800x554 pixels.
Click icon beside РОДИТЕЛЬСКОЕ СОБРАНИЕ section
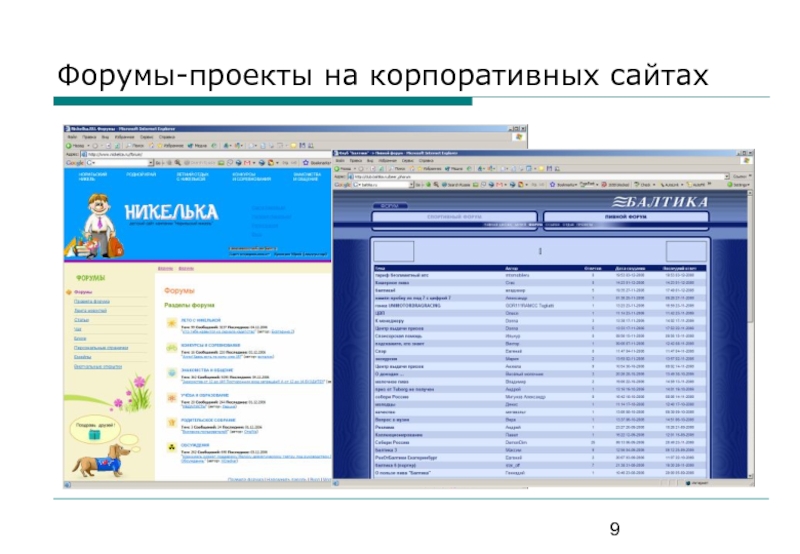tap(171, 422)
